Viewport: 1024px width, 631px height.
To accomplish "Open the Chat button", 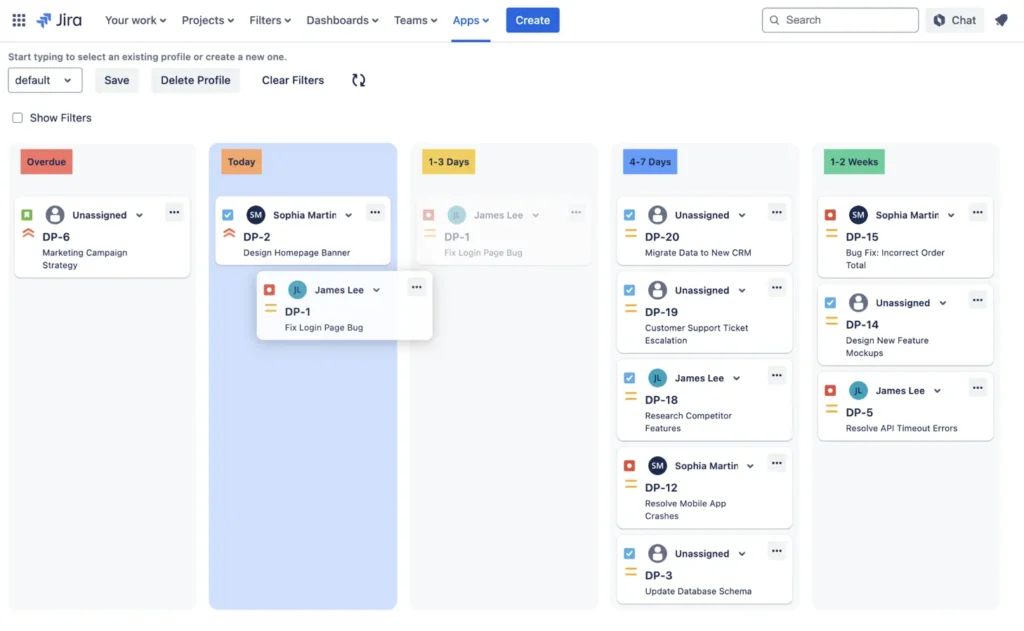I will tap(955, 20).
